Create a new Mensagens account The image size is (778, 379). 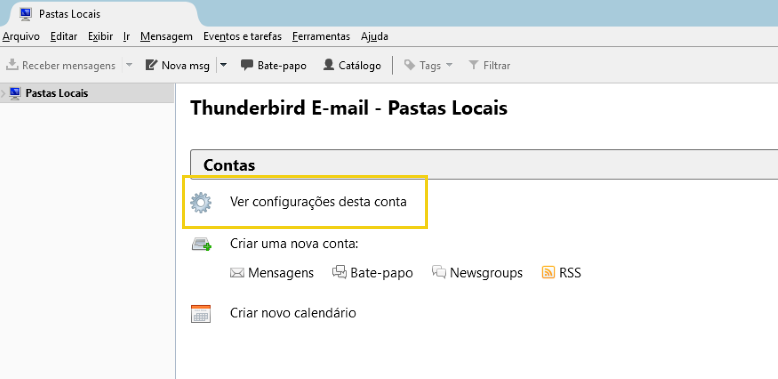pos(281,273)
